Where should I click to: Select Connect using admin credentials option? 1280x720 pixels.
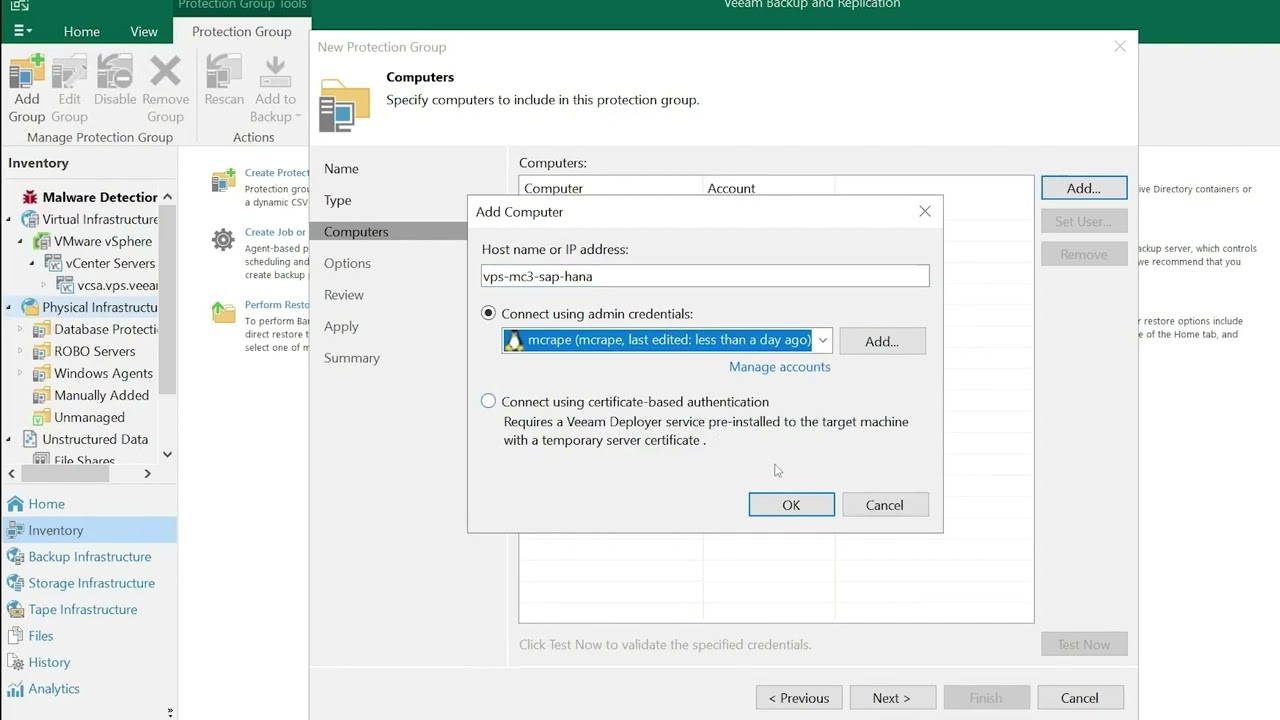coord(488,313)
